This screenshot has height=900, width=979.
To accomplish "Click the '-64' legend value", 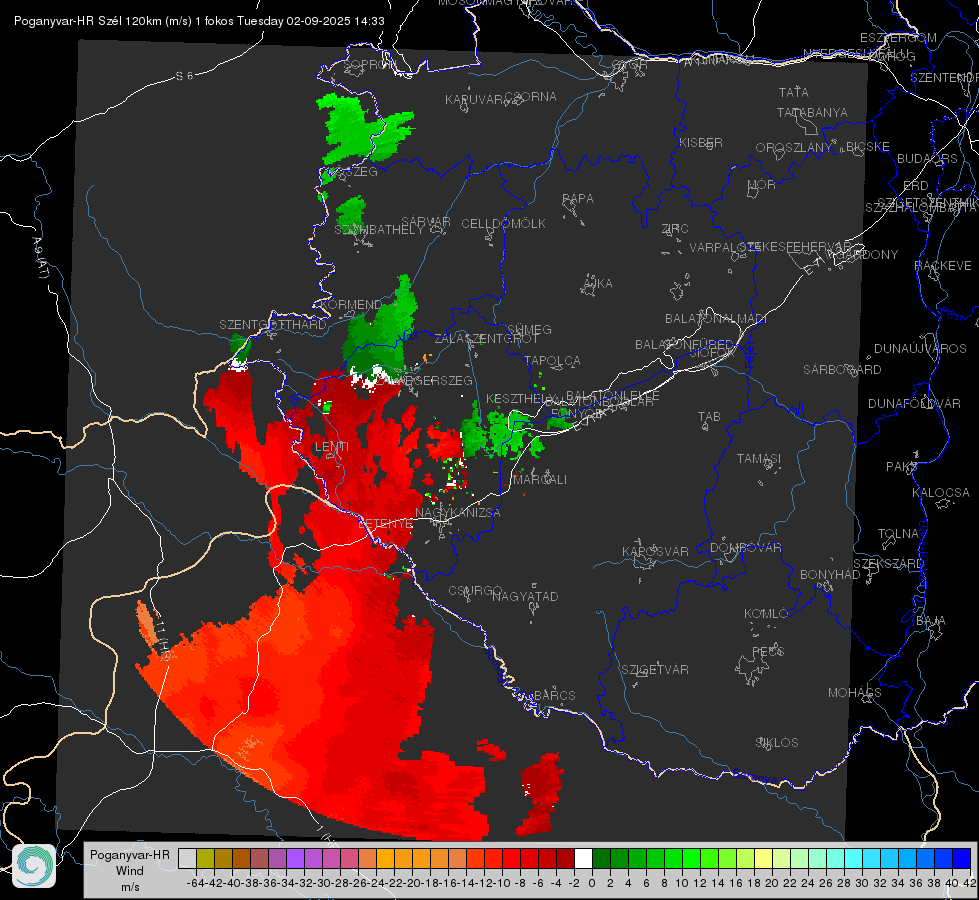I will point(196,883).
